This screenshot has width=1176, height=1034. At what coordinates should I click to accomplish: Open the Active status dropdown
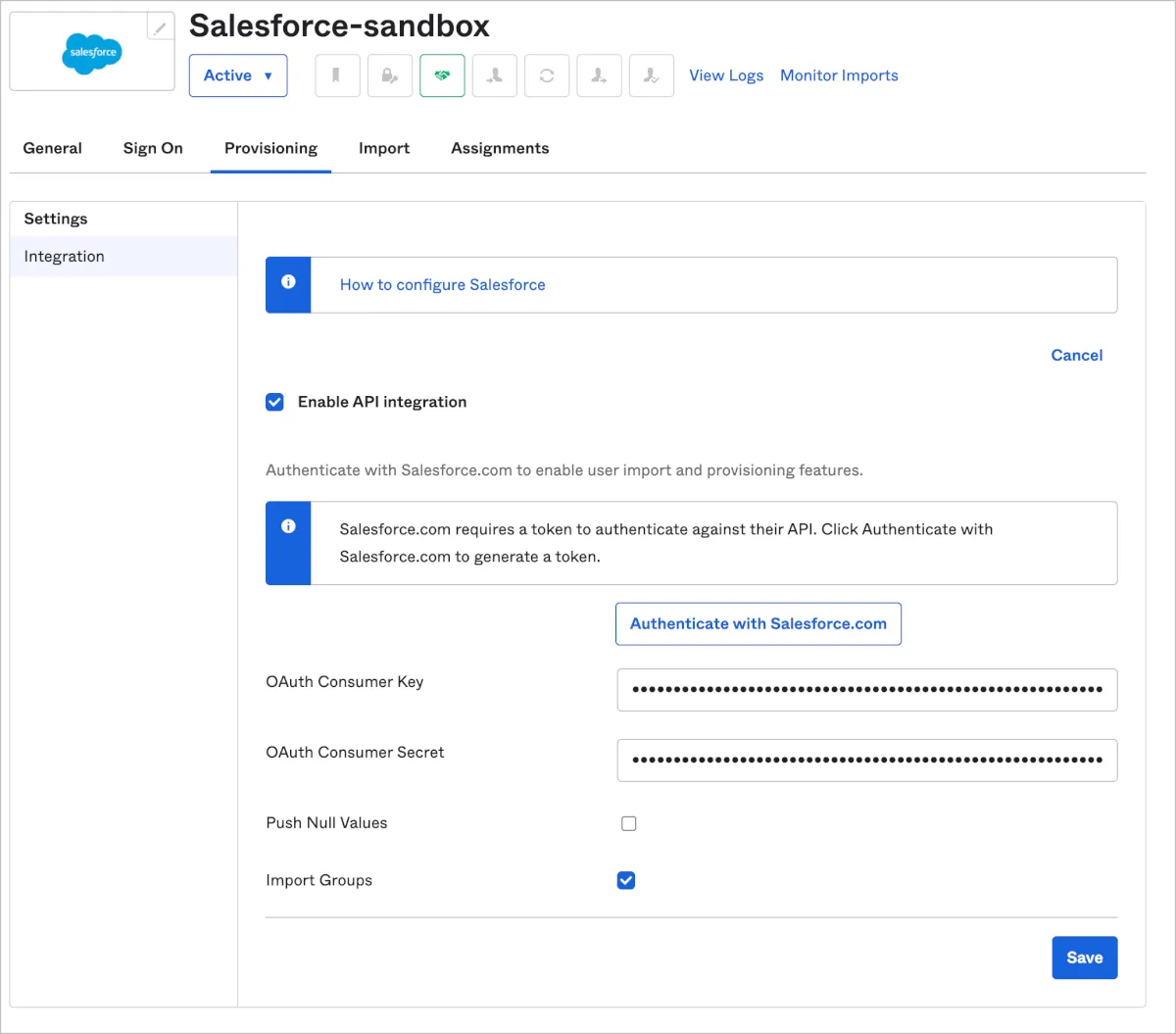(238, 75)
